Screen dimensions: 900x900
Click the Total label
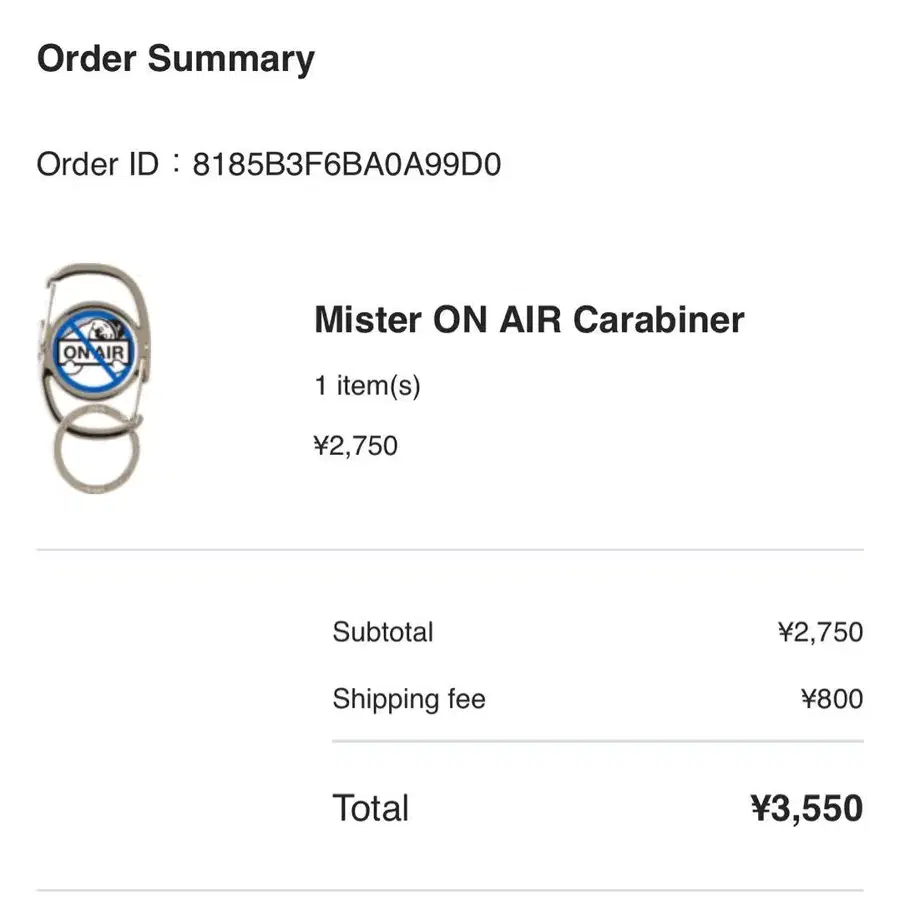pos(371,808)
